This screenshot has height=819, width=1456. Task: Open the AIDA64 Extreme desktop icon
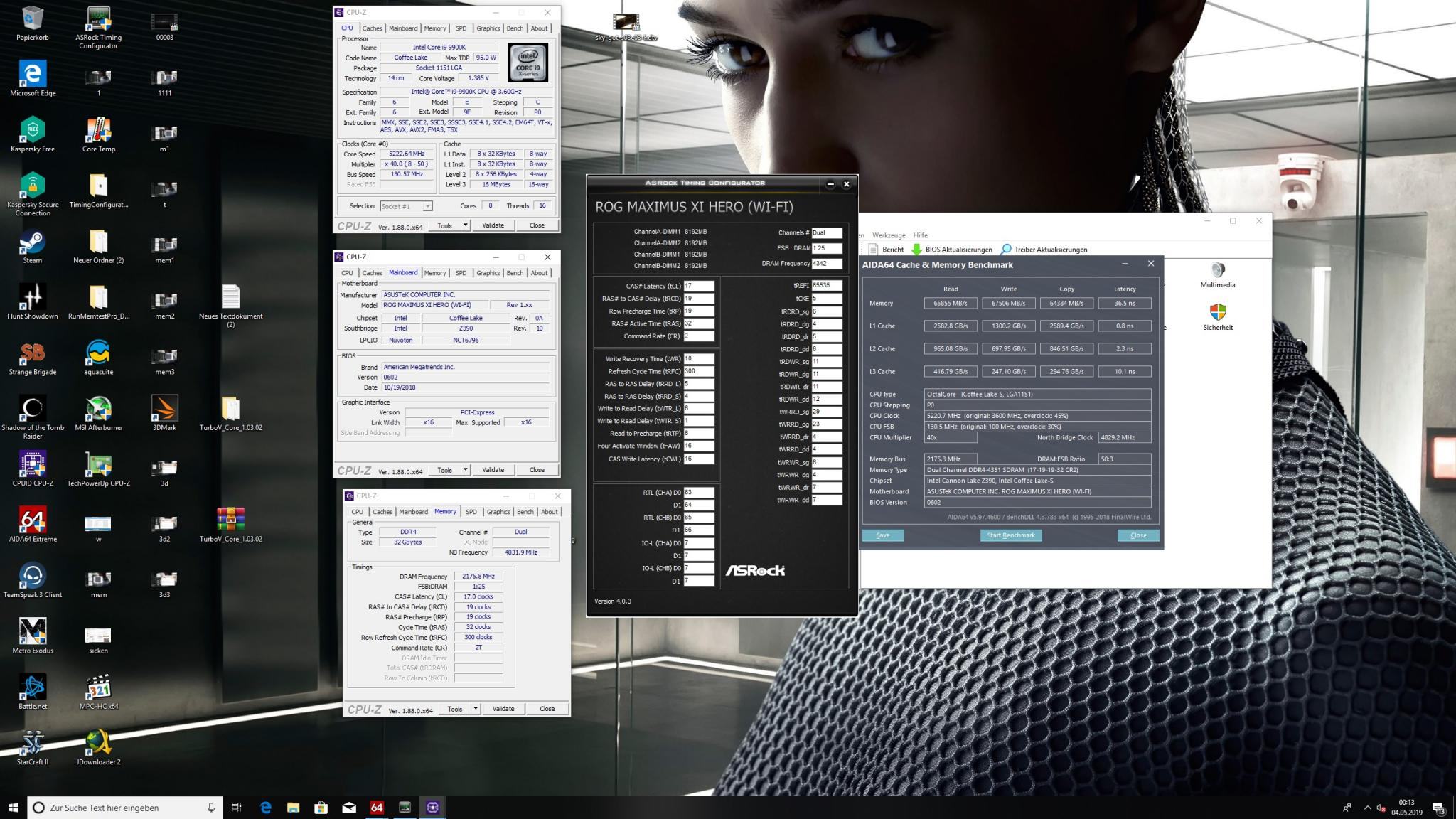point(33,520)
